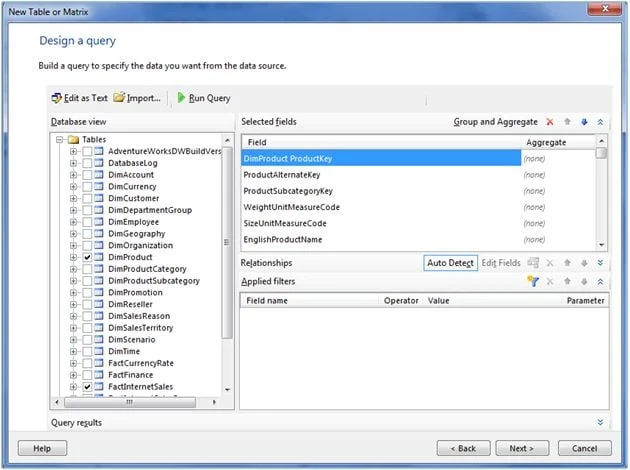Click Group and Aggregate
This screenshot has width=630, height=470.
click(x=495, y=122)
